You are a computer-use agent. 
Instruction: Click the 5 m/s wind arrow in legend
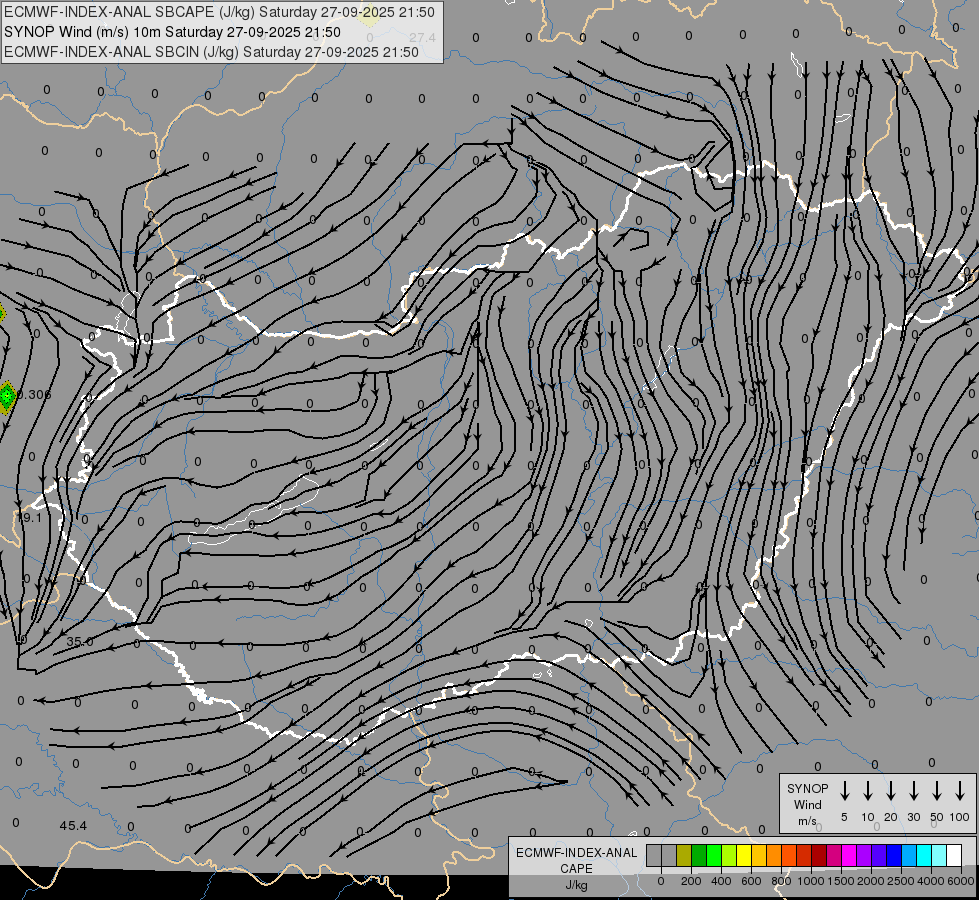click(845, 791)
